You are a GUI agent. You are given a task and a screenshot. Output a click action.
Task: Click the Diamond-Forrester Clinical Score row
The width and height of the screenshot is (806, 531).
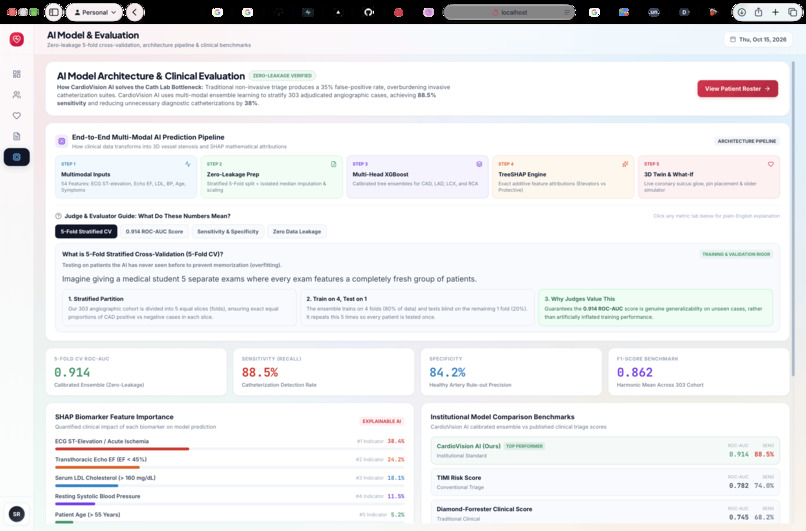605,512
